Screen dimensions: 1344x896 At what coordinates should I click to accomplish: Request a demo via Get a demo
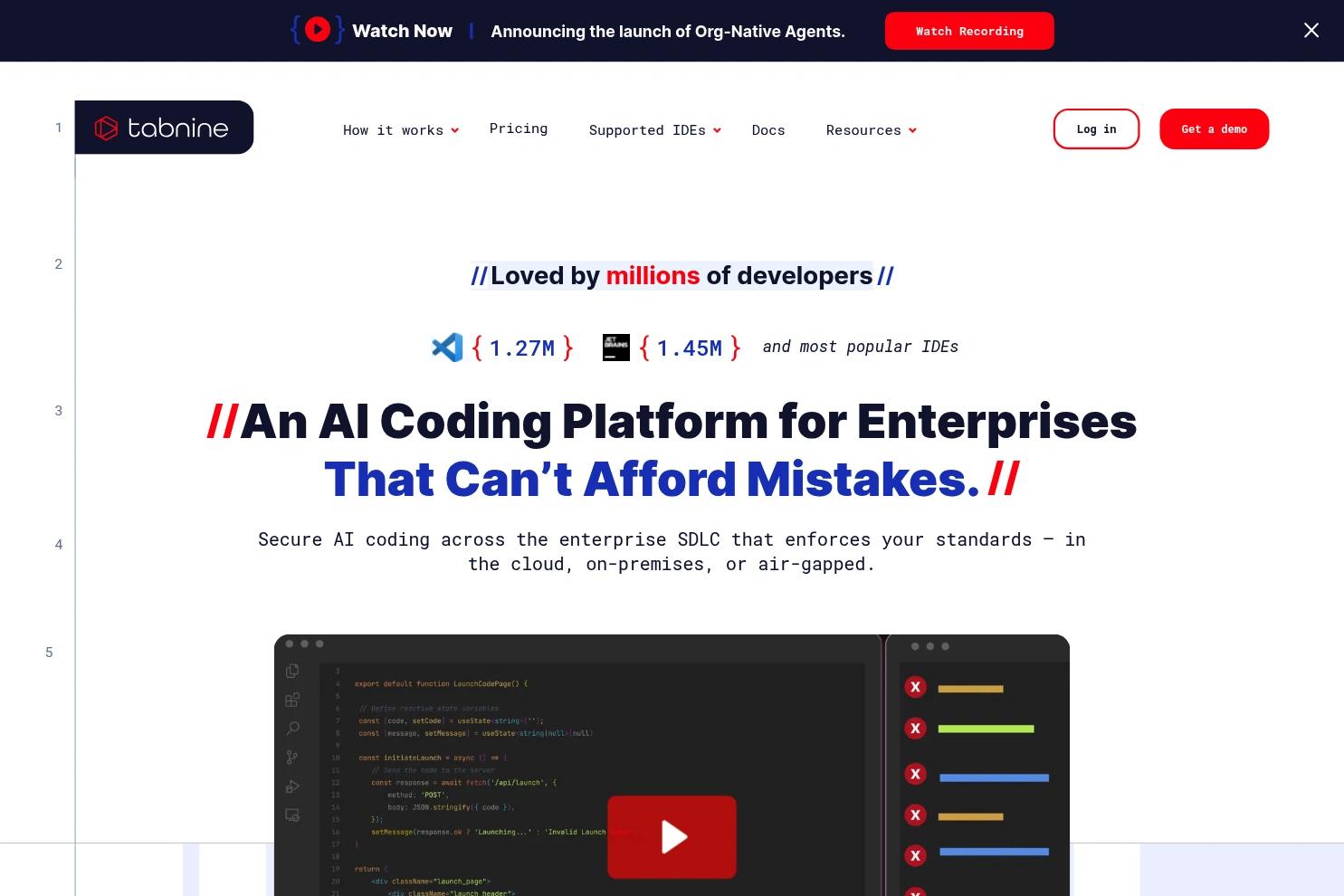click(x=1214, y=129)
